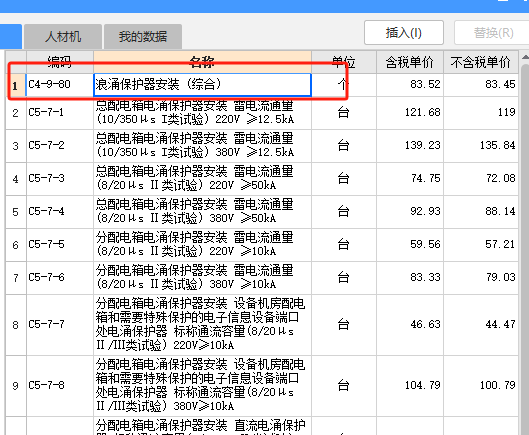Select code cell C5-7-1
Screen dimensions: 529x435
coord(60,113)
